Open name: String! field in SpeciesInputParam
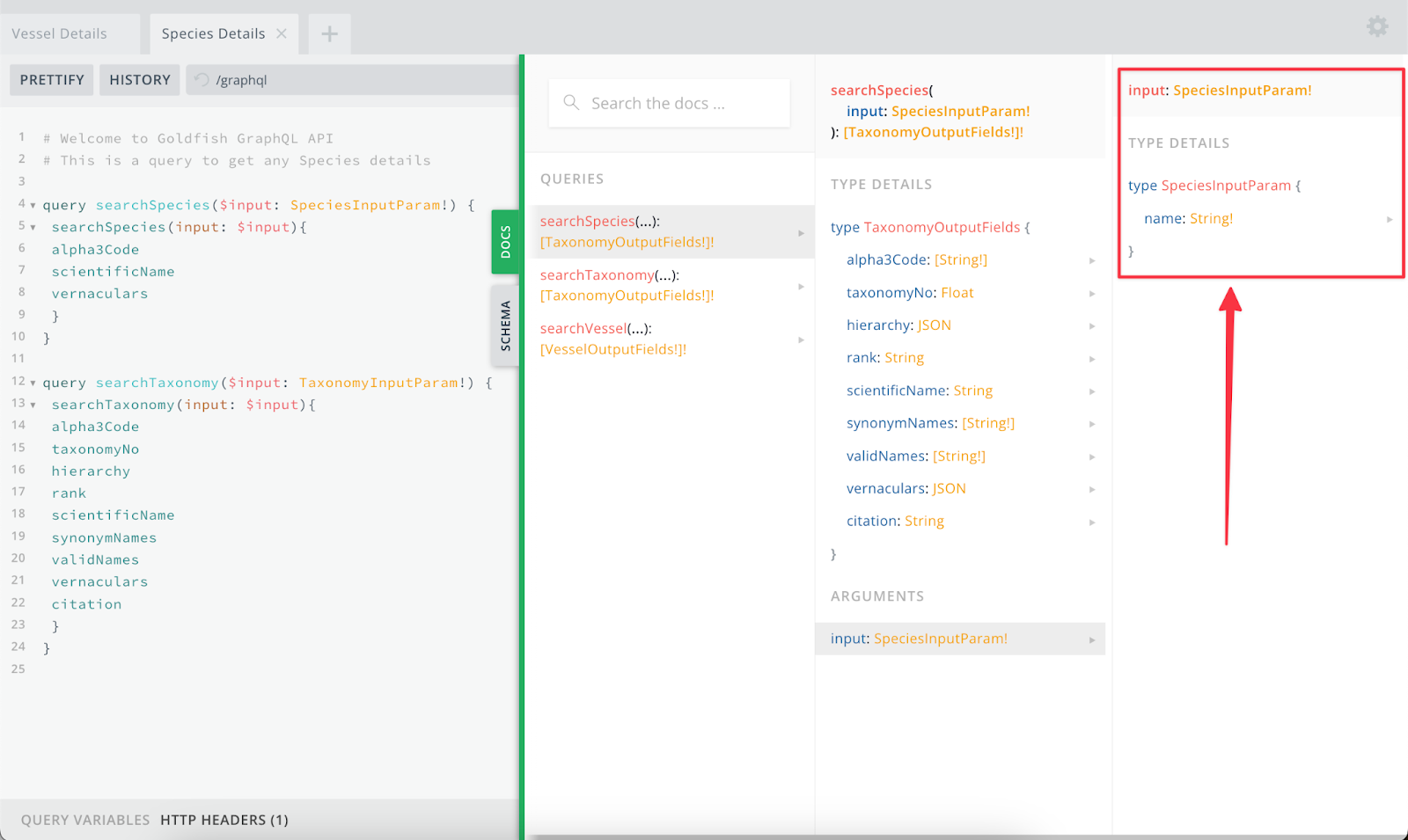Image resolution: width=1408 pixels, height=840 pixels. [x=1261, y=219]
